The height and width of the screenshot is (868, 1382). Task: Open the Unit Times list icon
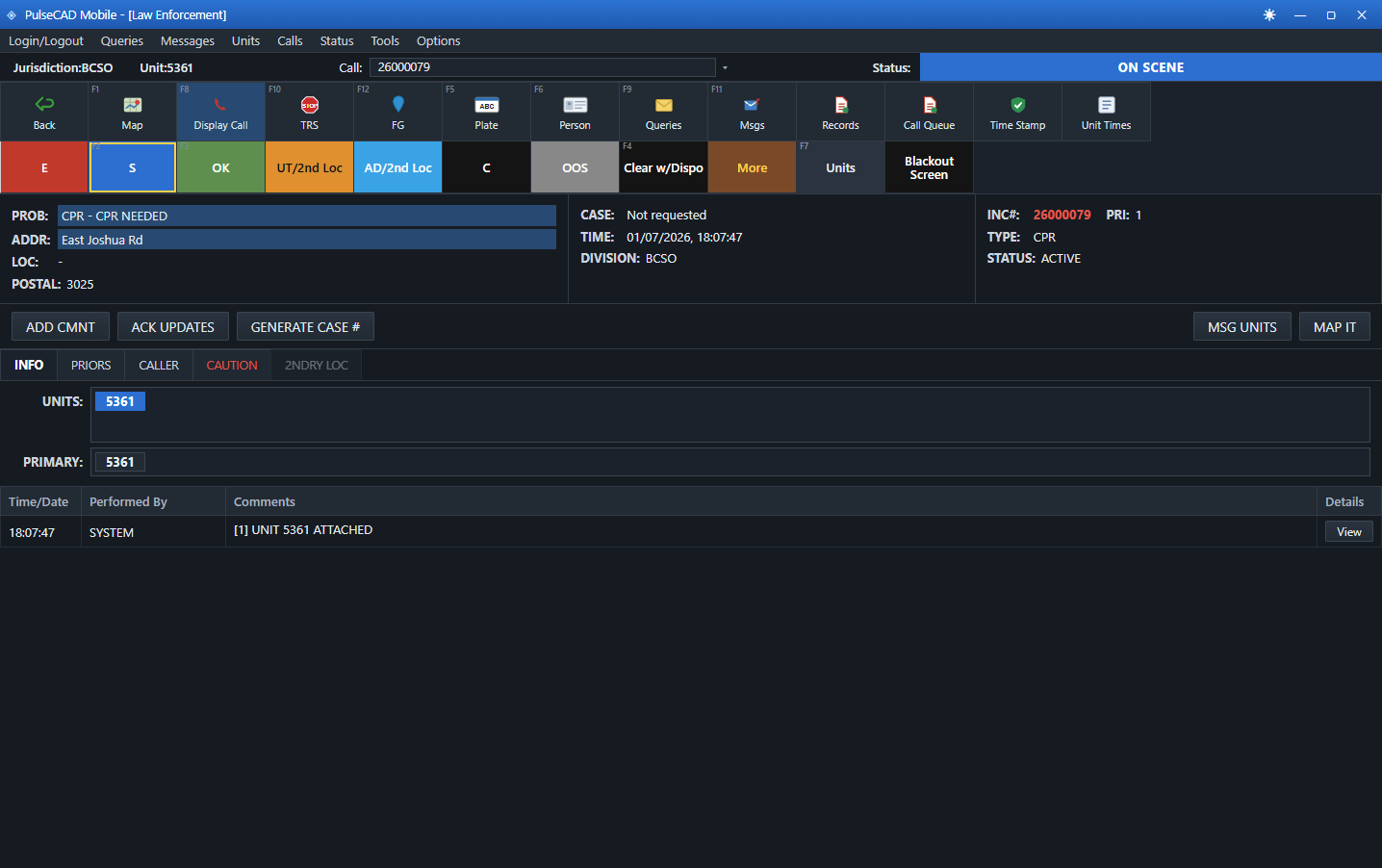click(1107, 104)
